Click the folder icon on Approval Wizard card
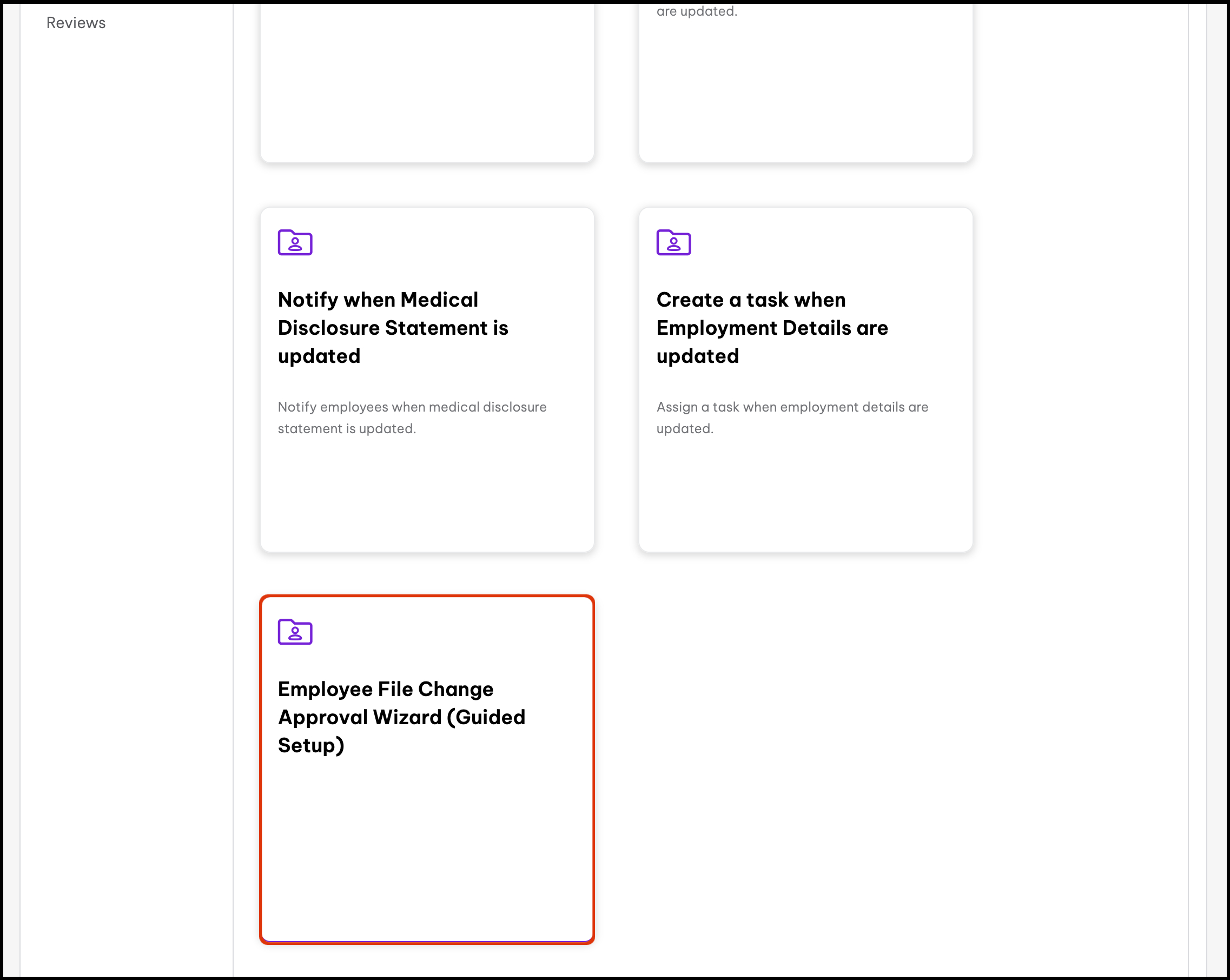Viewport: 1230px width, 980px height. pyautogui.click(x=295, y=632)
